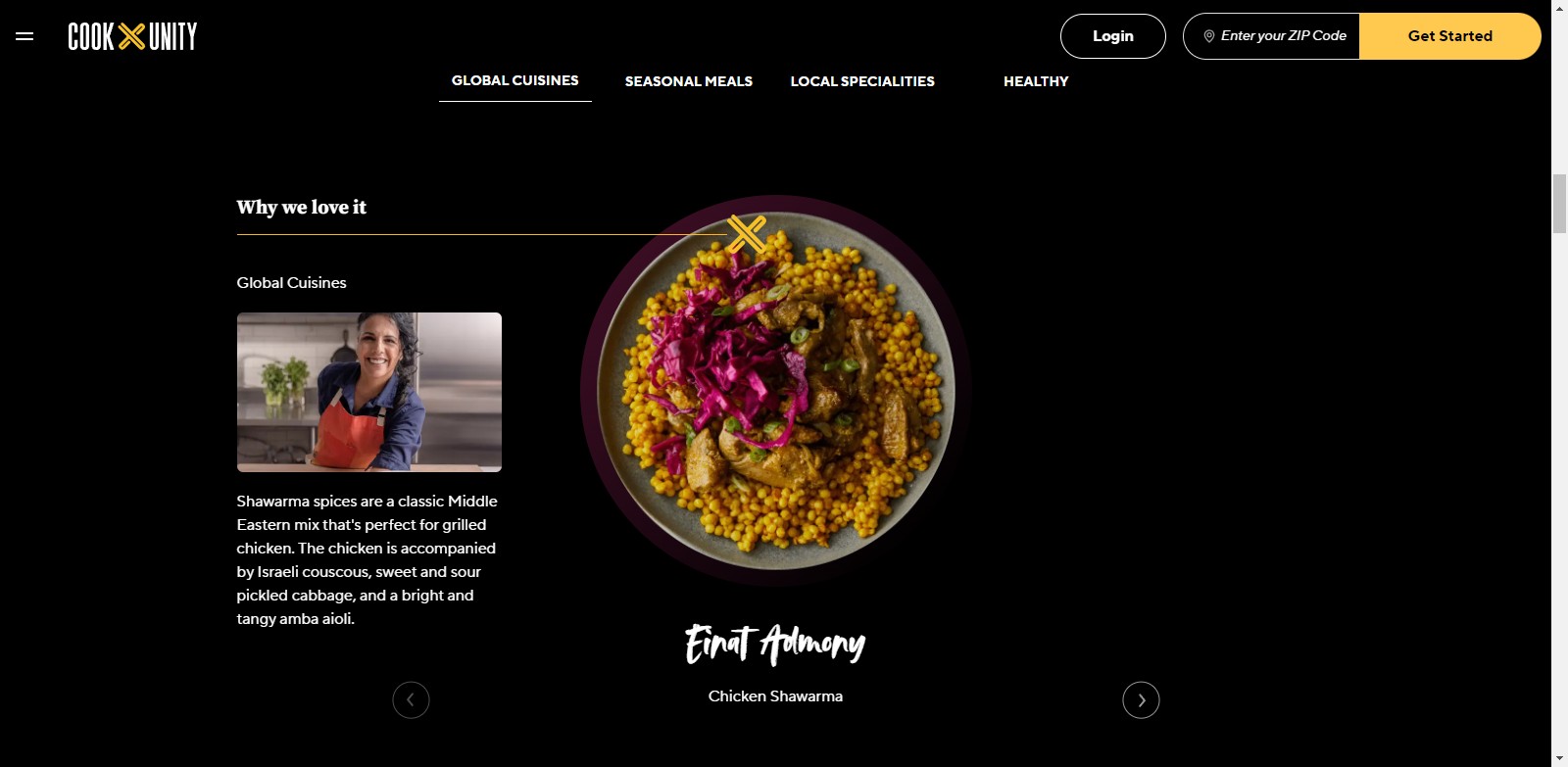The height and width of the screenshot is (767, 1568).
Task: Open the Local Specialities tab
Action: (x=862, y=81)
